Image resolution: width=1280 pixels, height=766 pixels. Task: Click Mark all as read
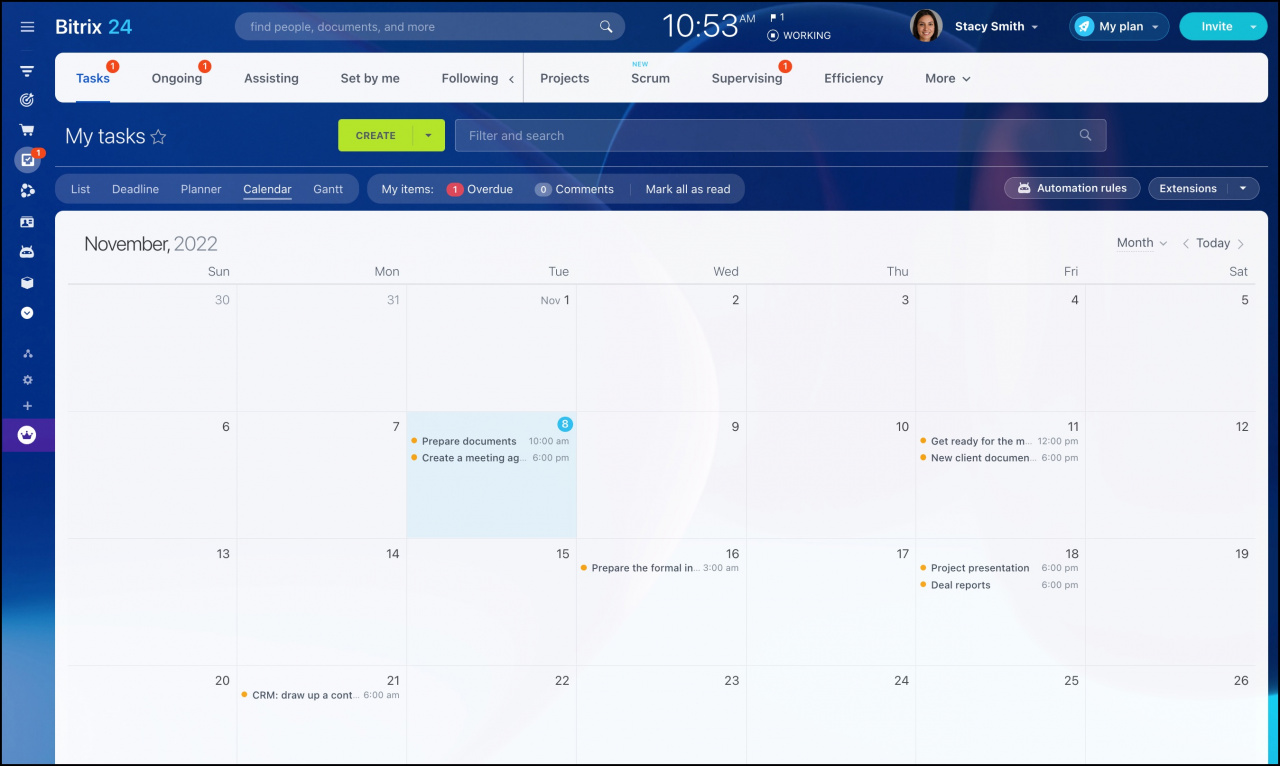pyautogui.click(x=688, y=189)
